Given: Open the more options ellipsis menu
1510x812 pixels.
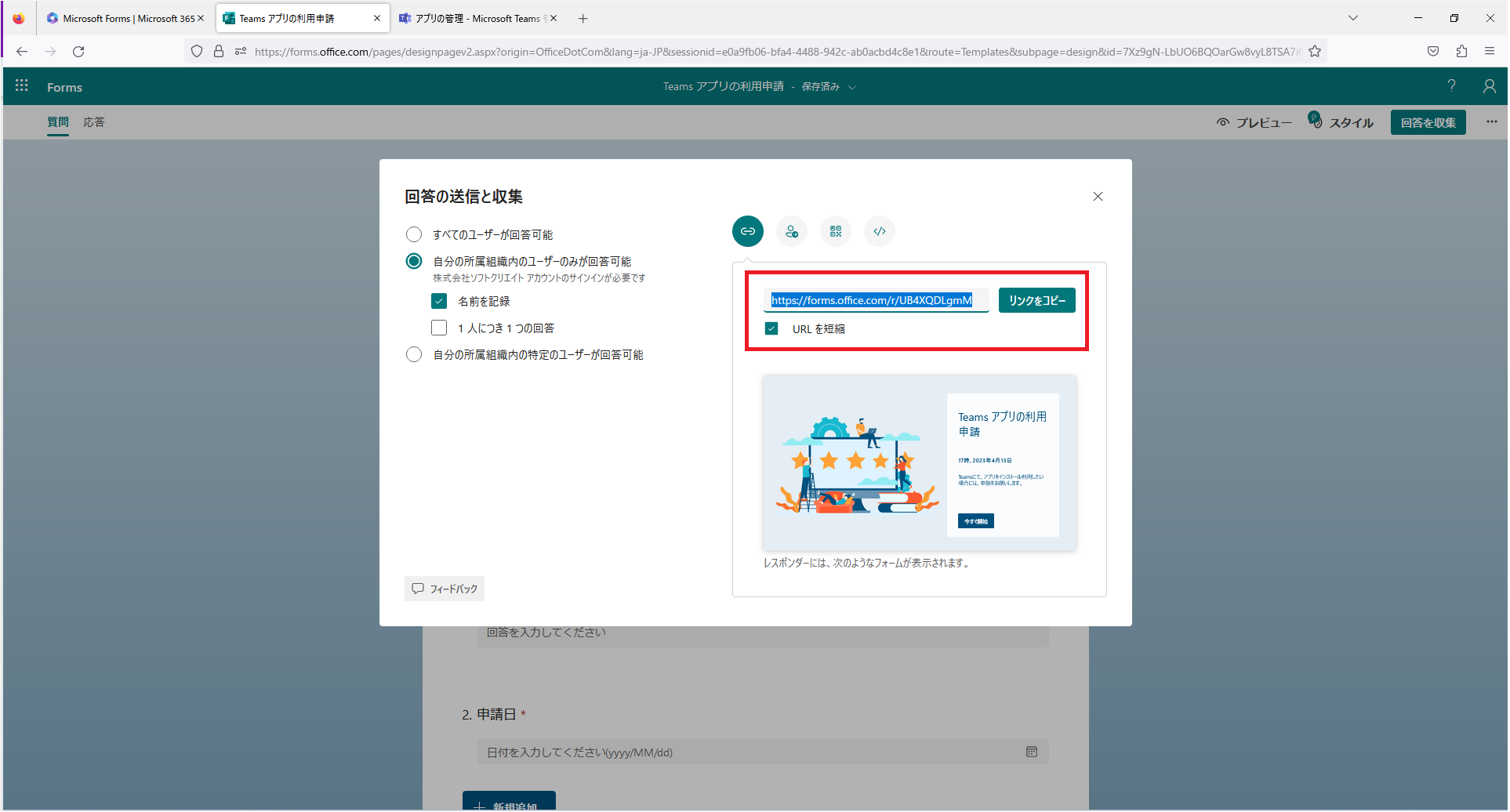Looking at the screenshot, I should pyautogui.click(x=1491, y=121).
